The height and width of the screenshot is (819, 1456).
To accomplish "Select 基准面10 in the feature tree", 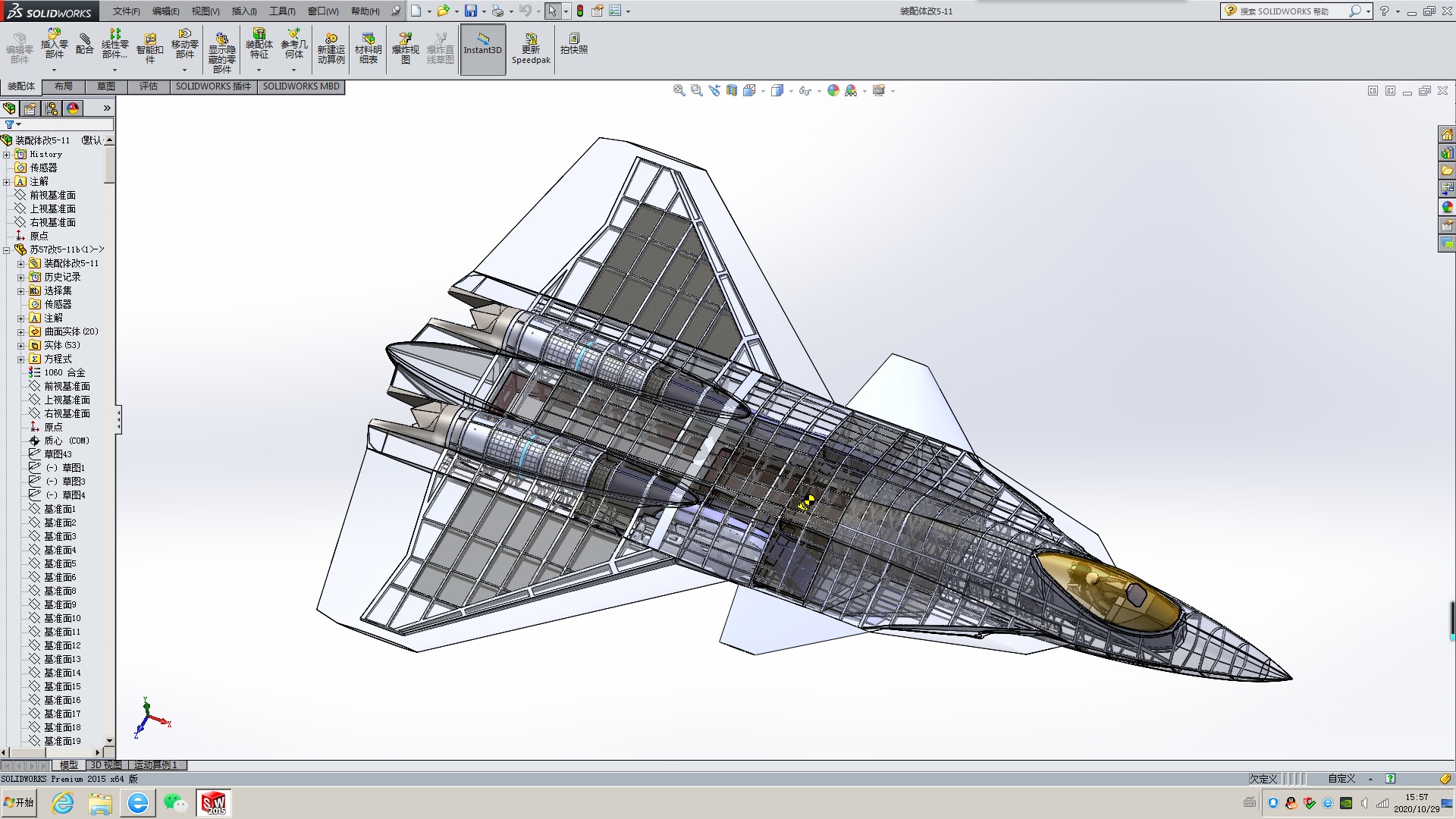I will [55, 619].
